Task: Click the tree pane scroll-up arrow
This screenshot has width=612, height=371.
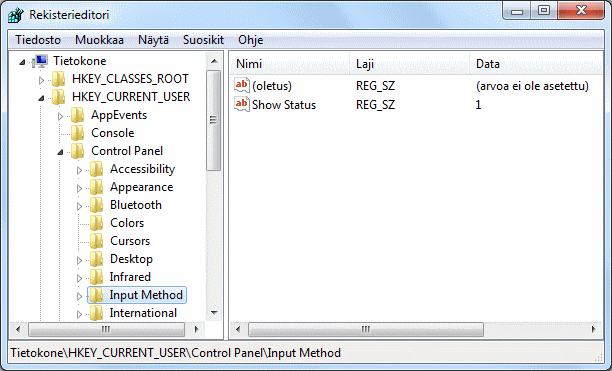Action: pos(214,61)
